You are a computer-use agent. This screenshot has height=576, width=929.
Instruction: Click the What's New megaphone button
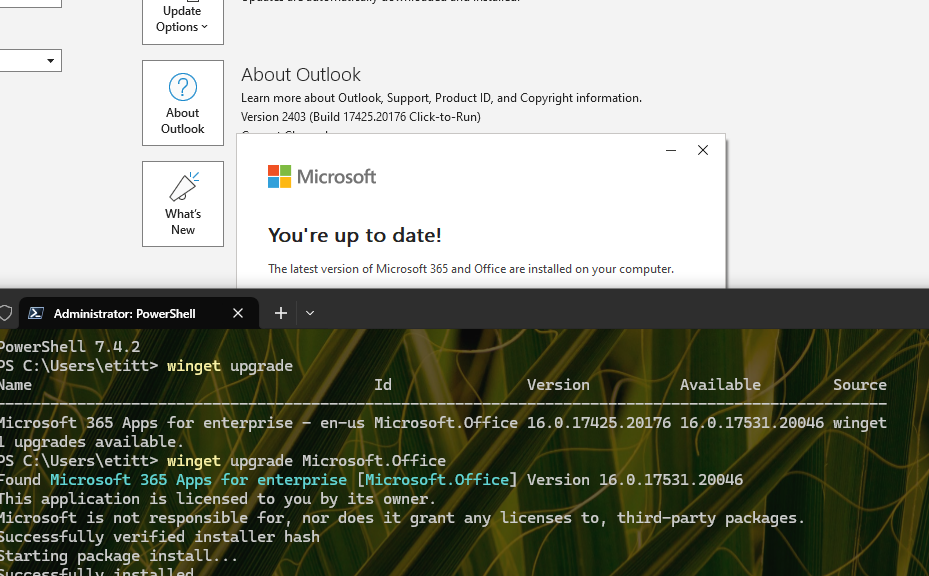[x=182, y=204]
